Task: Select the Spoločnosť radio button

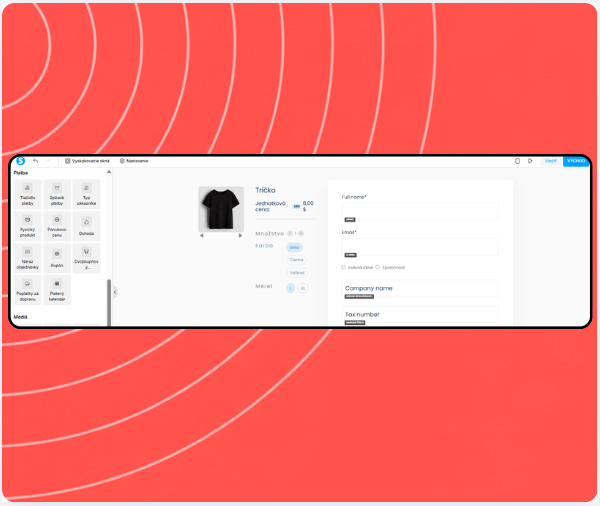Action: click(378, 267)
